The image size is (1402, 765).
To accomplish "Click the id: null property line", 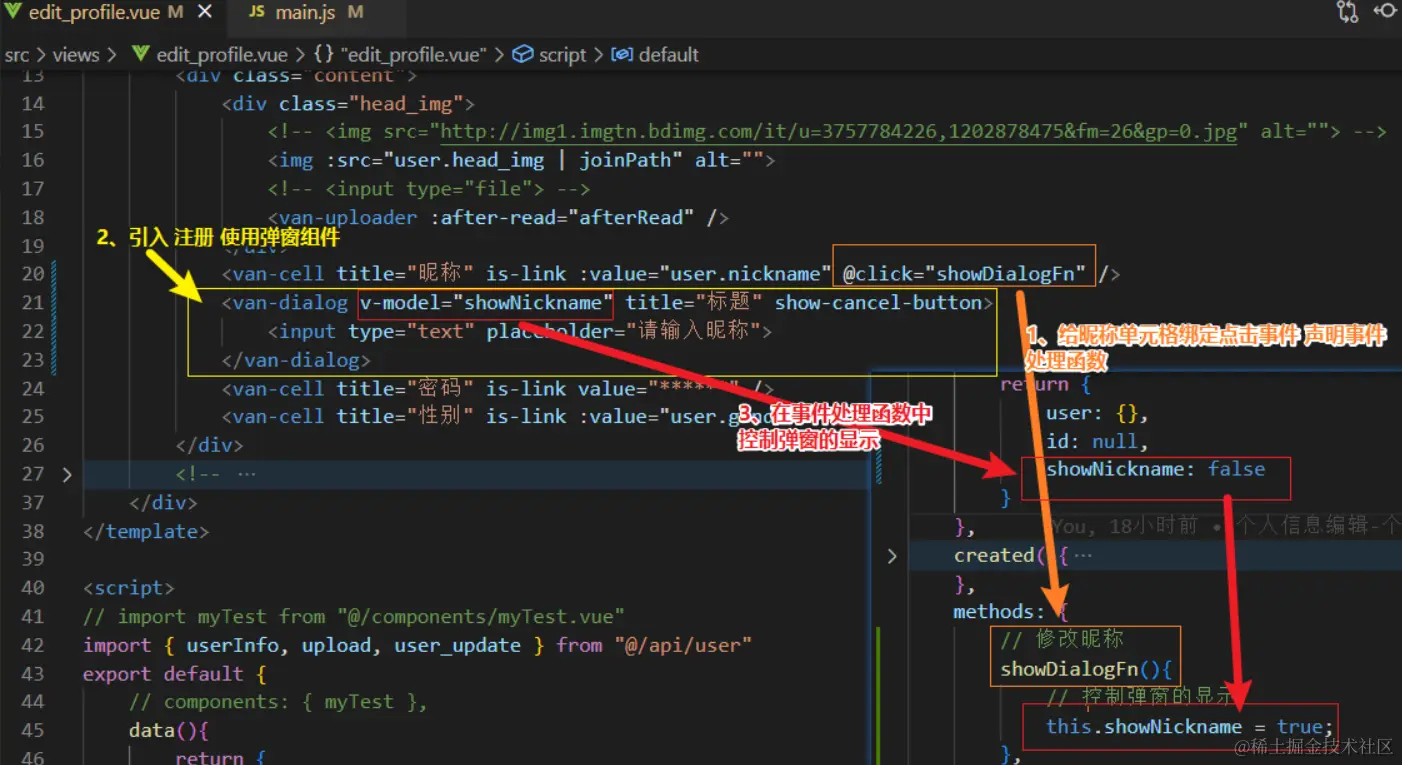I will [1097, 441].
